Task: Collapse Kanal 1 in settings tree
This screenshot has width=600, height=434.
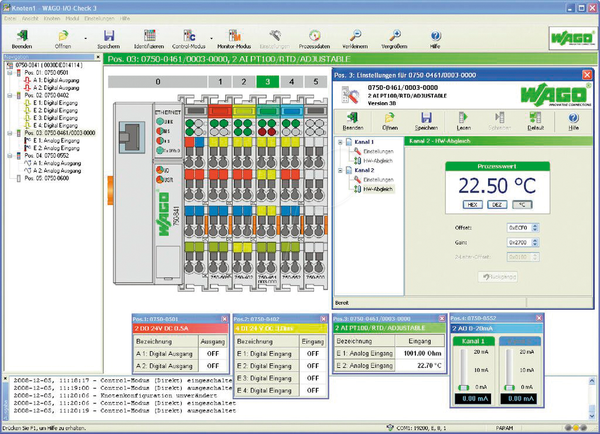Action: pos(340,142)
